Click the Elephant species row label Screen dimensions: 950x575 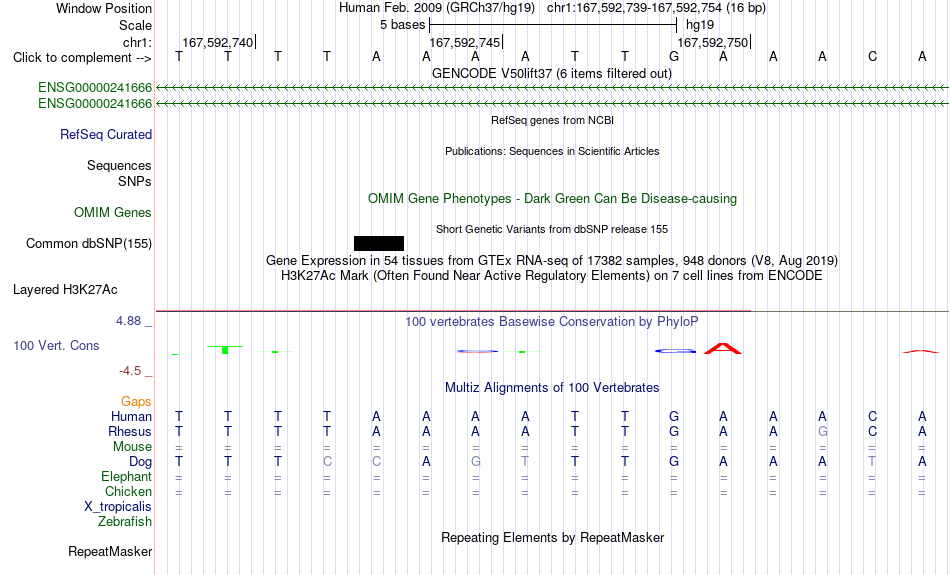pos(127,476)
